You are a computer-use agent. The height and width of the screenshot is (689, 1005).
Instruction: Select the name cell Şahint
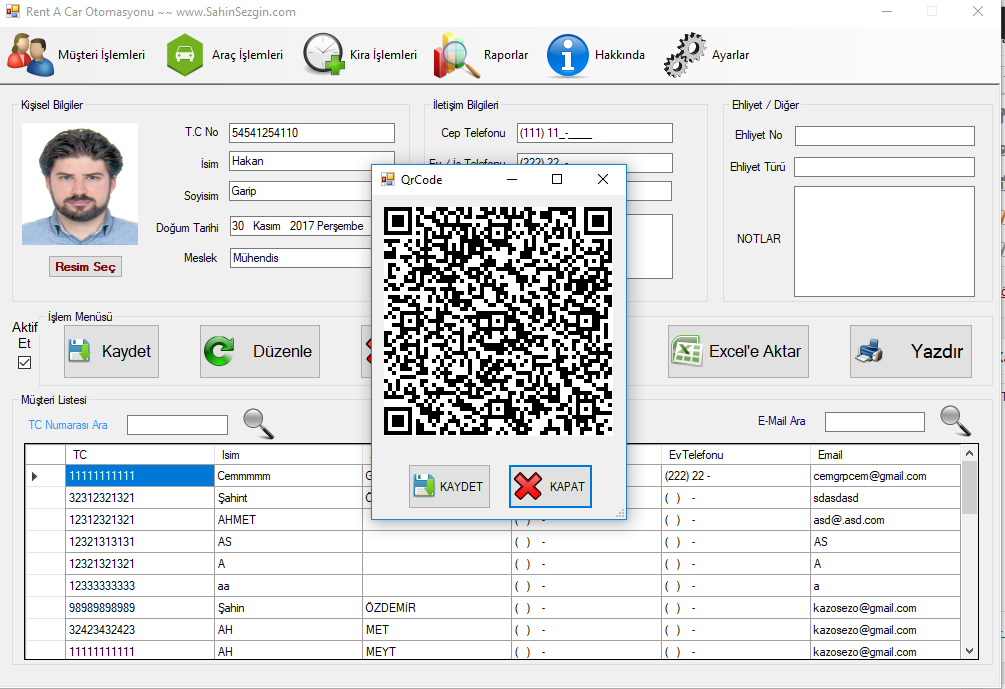[x=288, y=498]
